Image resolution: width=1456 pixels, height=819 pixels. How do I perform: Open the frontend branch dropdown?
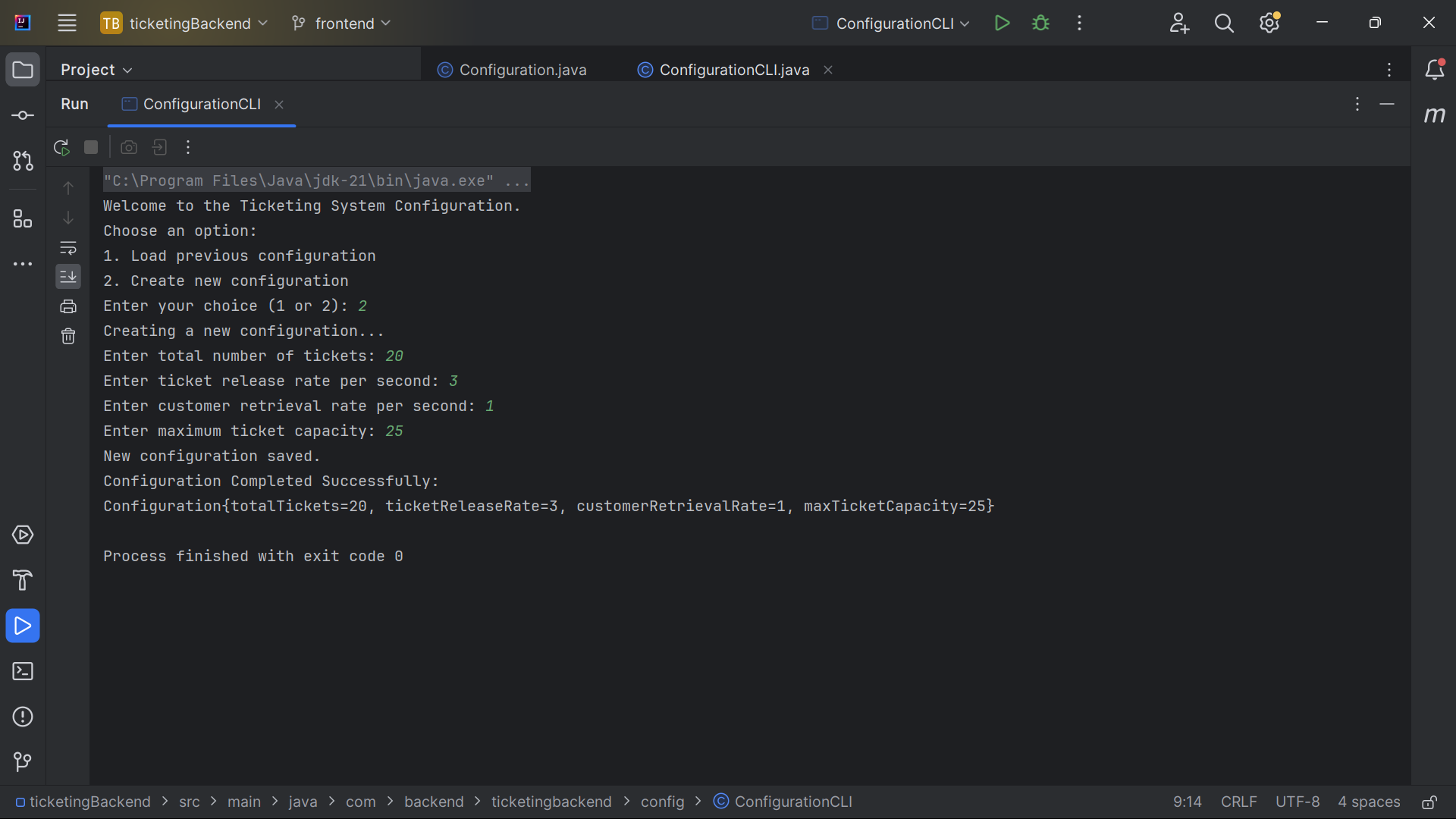[x=341, y=23]
